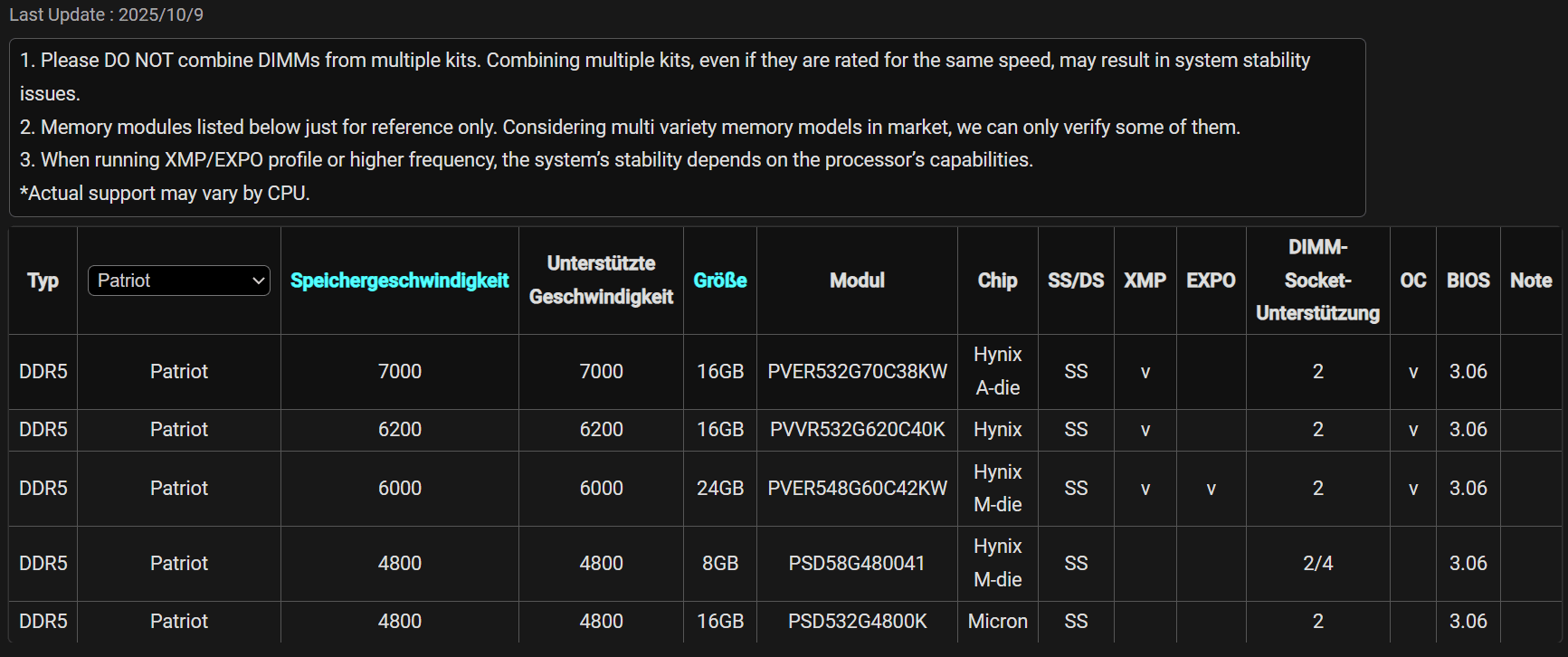Sort by Größe column header

pos(719,281)
